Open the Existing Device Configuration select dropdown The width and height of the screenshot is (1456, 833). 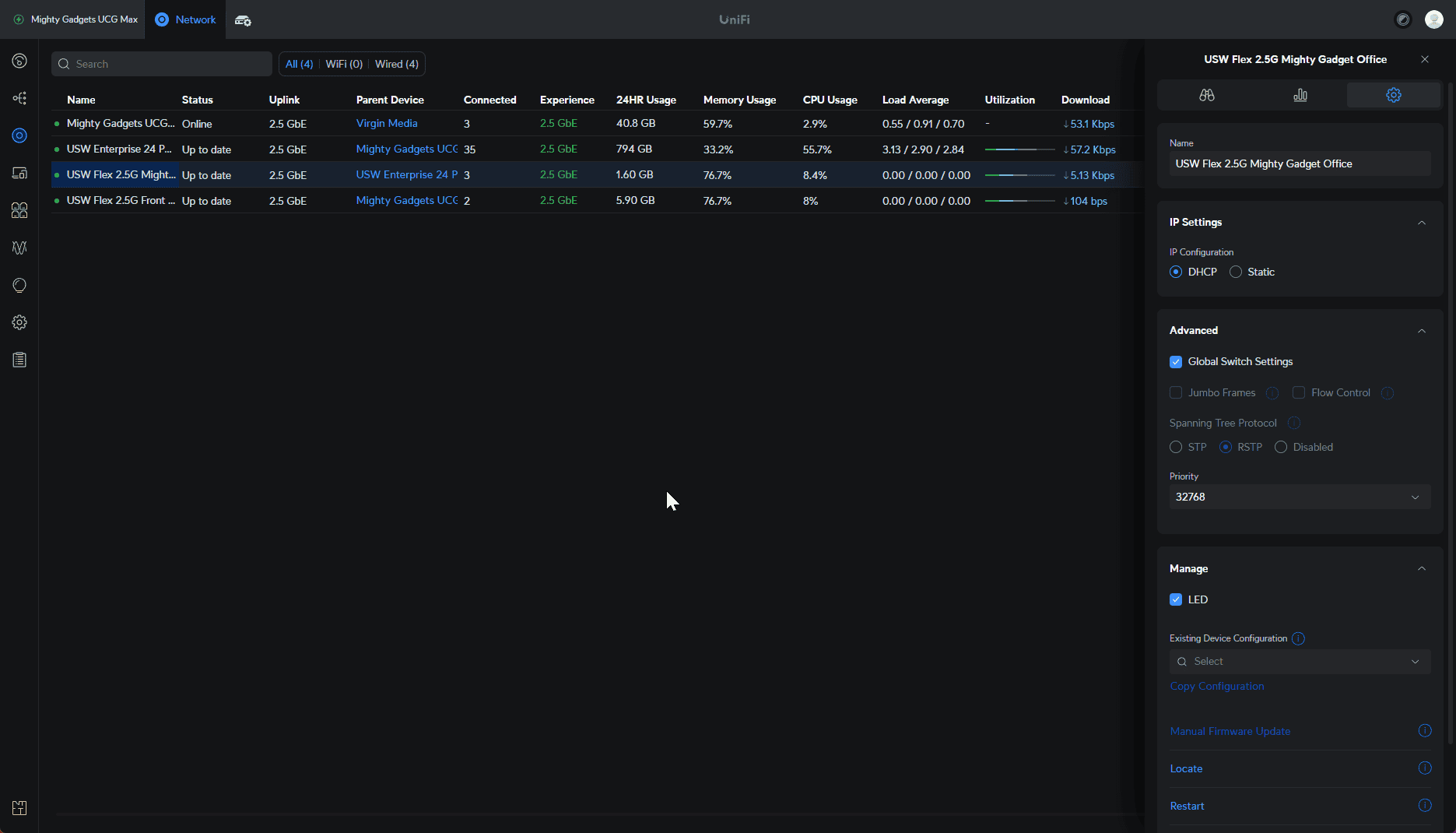(x=1300, y=661)
